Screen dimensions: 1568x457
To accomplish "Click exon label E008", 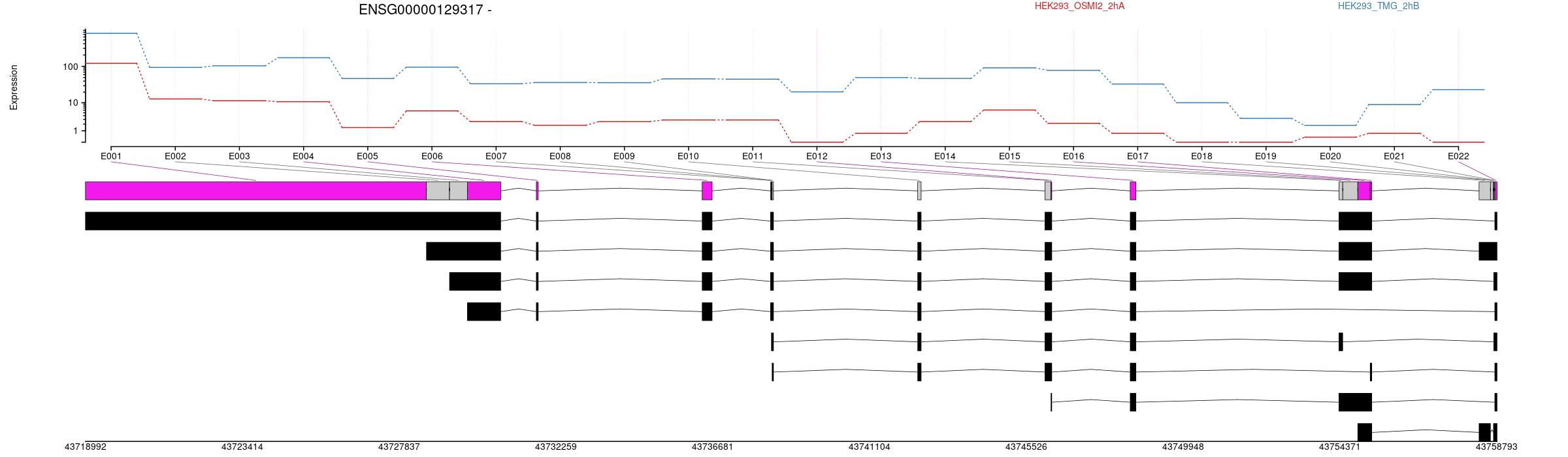I will [560, 157].
